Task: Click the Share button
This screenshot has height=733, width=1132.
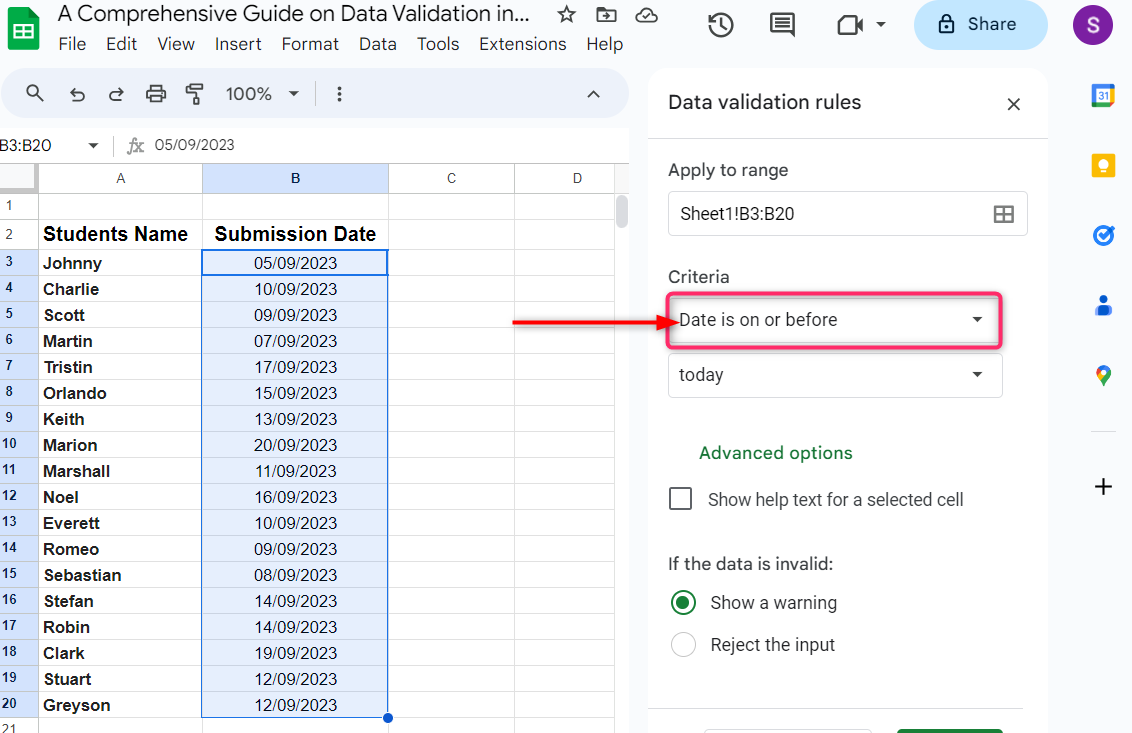Action: click(x=980, y=25)
